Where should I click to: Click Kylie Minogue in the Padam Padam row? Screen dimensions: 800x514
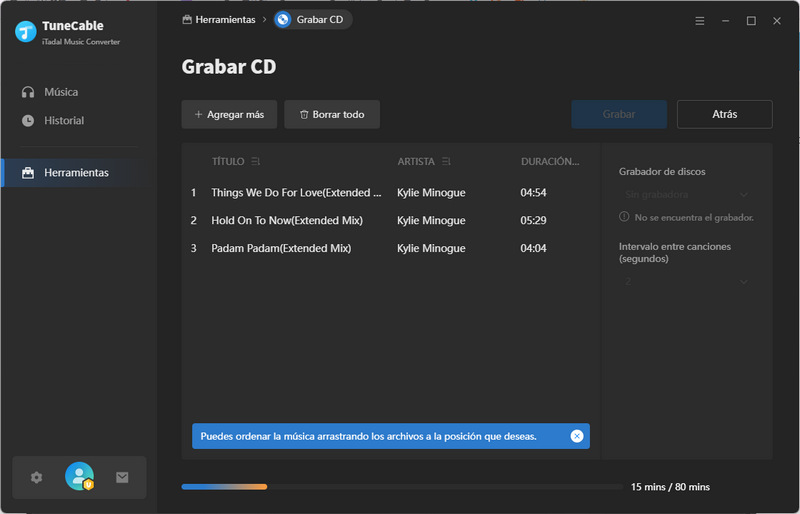coord(431,248)
